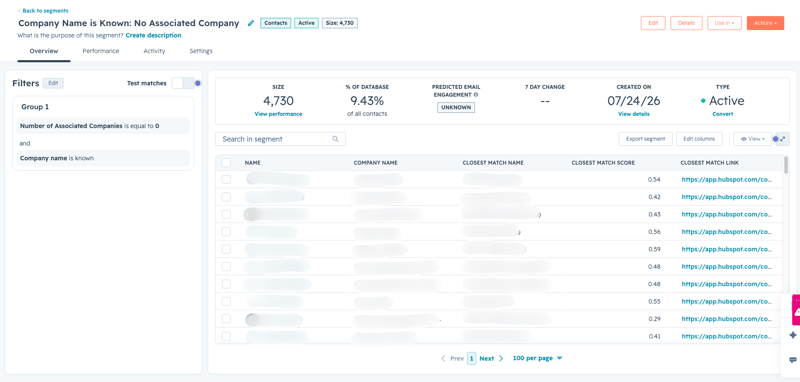Click the Size: 4,730 badge
Viewport: 800px width, 382px height.
pyautogui.click(x=340, y=23)
